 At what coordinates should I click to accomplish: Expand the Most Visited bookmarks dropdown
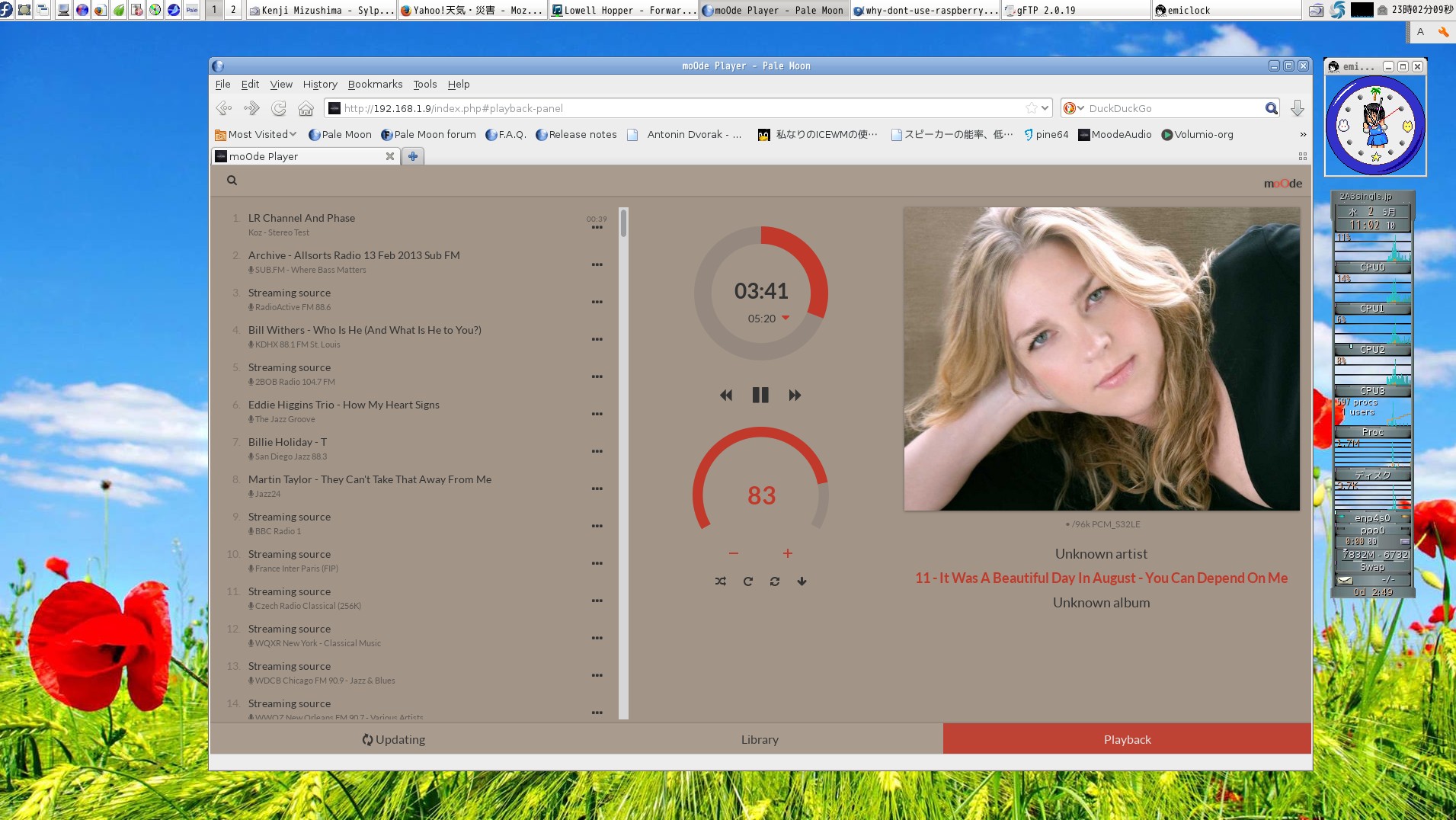point(293,134)
